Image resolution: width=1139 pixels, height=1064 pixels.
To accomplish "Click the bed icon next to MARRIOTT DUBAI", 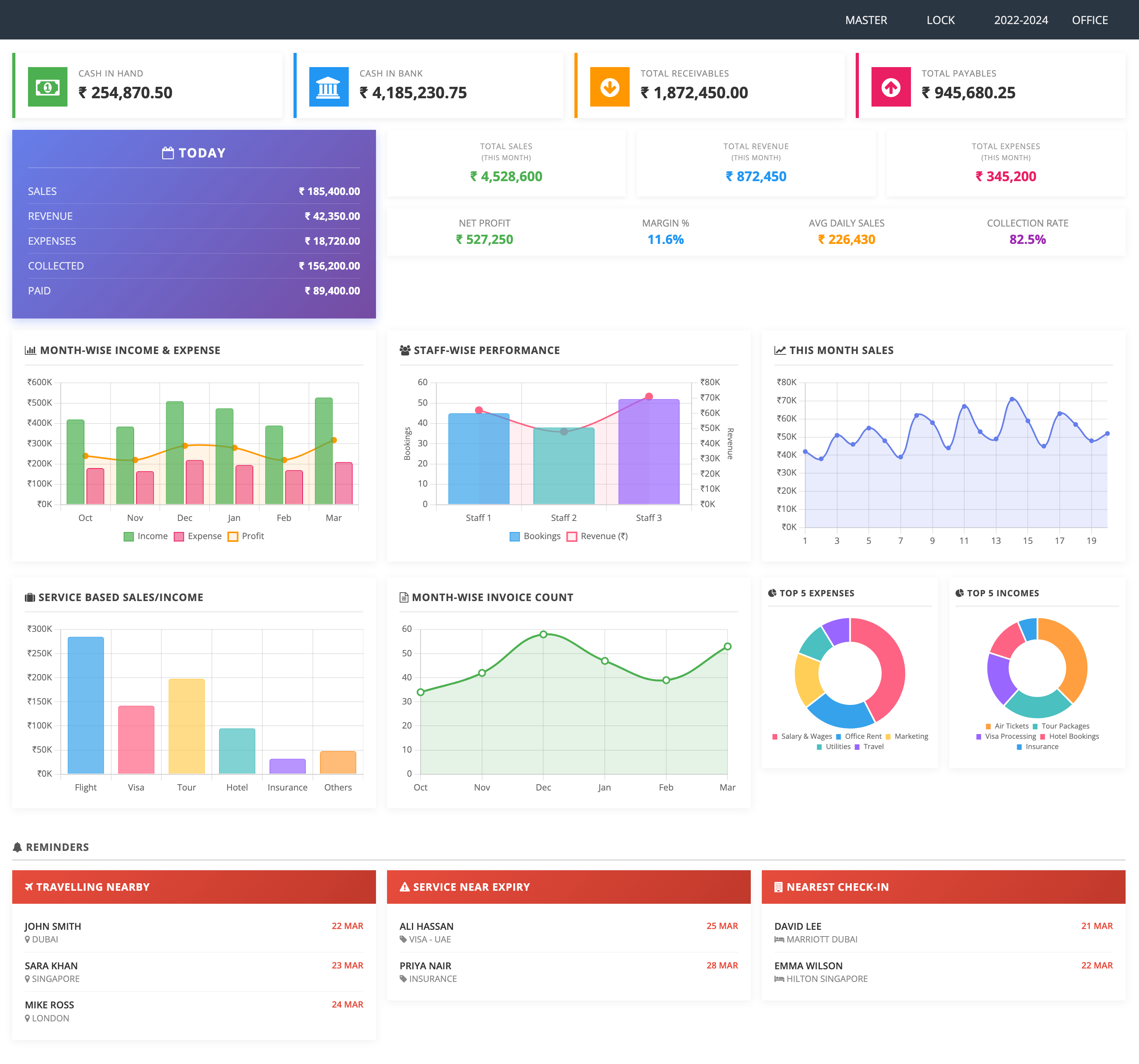I will [x=779, y=940].
